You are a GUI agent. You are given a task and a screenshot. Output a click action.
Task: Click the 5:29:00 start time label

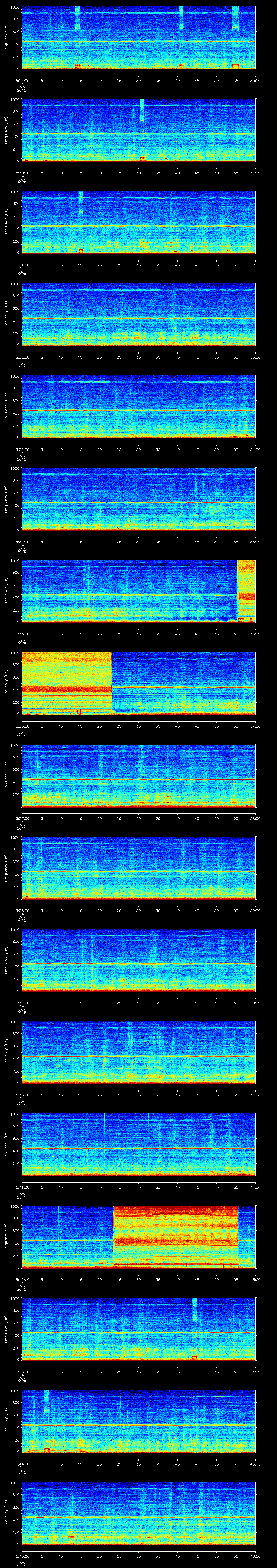pyautogui.click(x=22, y=80)
